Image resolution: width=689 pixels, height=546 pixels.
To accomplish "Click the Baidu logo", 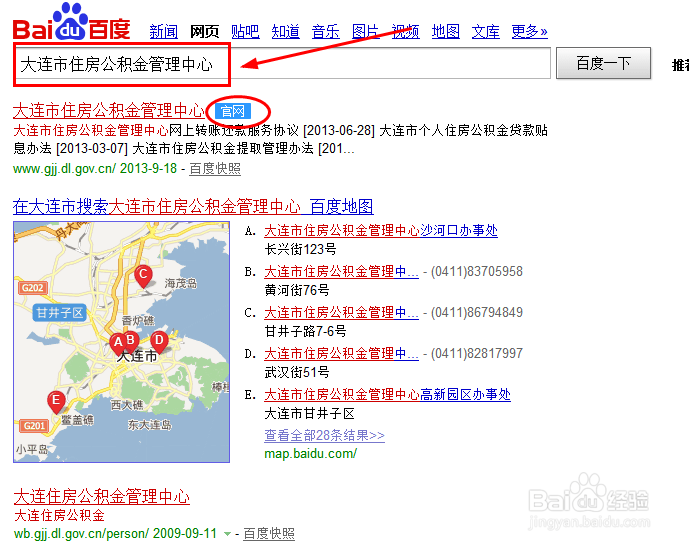I will tap(71, 22).
